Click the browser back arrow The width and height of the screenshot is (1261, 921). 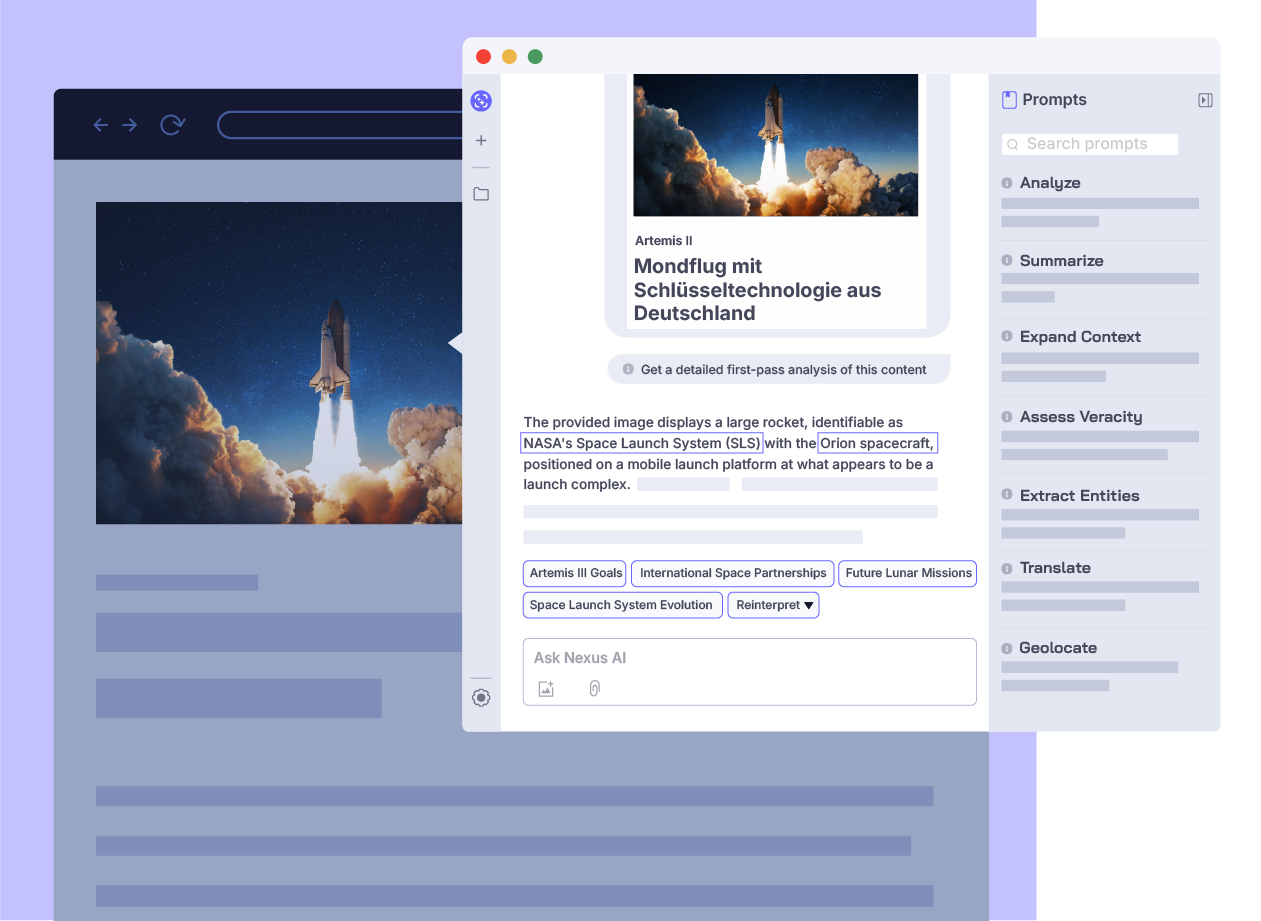pos(100,125)
